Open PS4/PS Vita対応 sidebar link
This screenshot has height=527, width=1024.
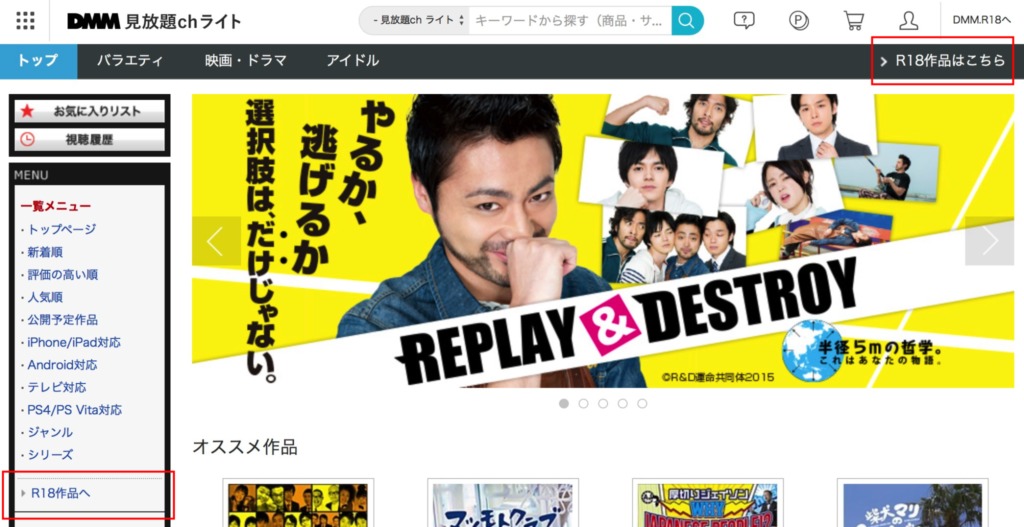tap(74, 410)
